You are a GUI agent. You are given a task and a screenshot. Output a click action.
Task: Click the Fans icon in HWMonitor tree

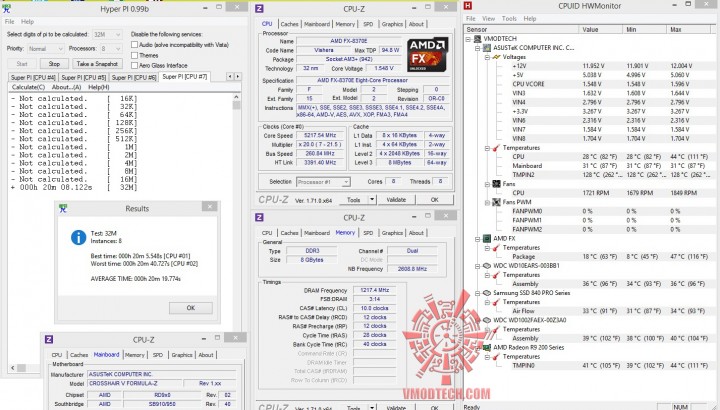pyautogui.click(x=496, y=184)
